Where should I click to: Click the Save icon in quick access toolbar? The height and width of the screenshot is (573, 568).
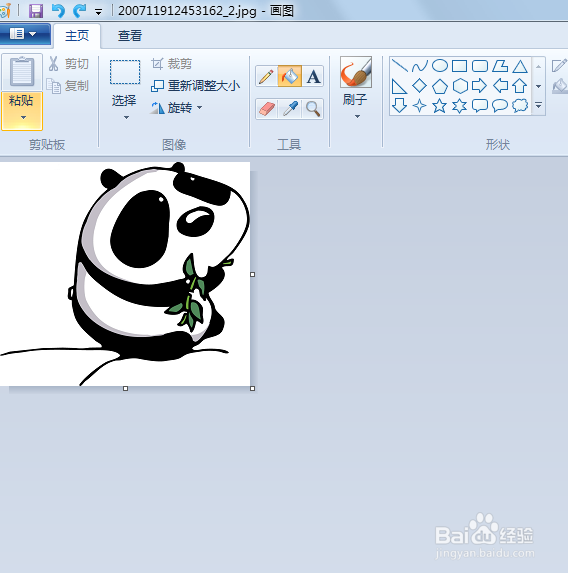(x=36, y=11)
